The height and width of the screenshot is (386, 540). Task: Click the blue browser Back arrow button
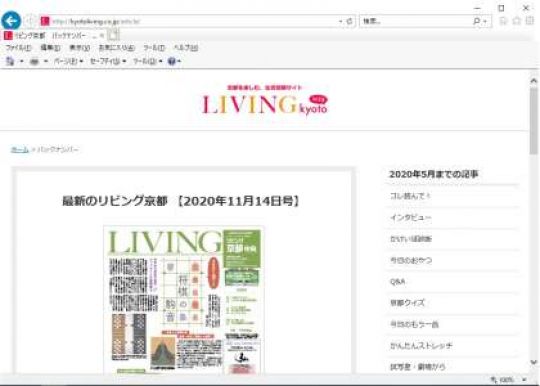[x=11, y=21]
